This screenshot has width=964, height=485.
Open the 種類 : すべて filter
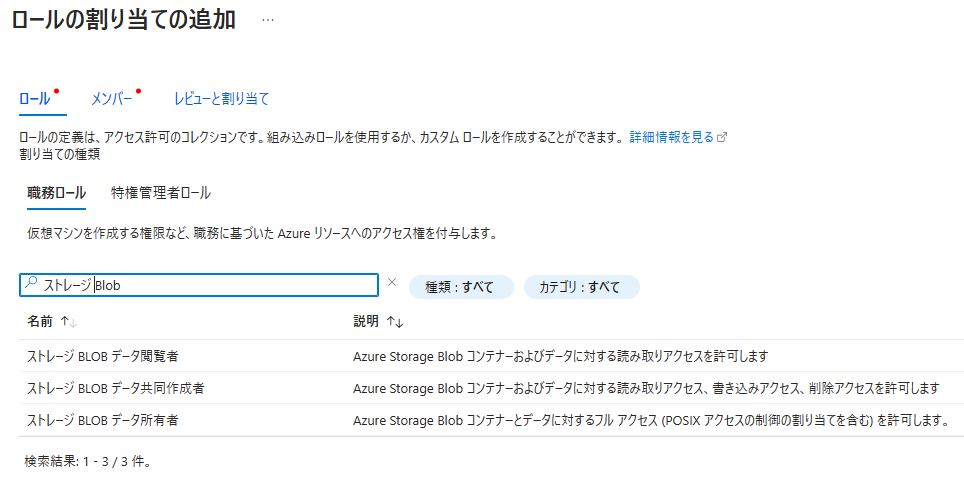460,287
